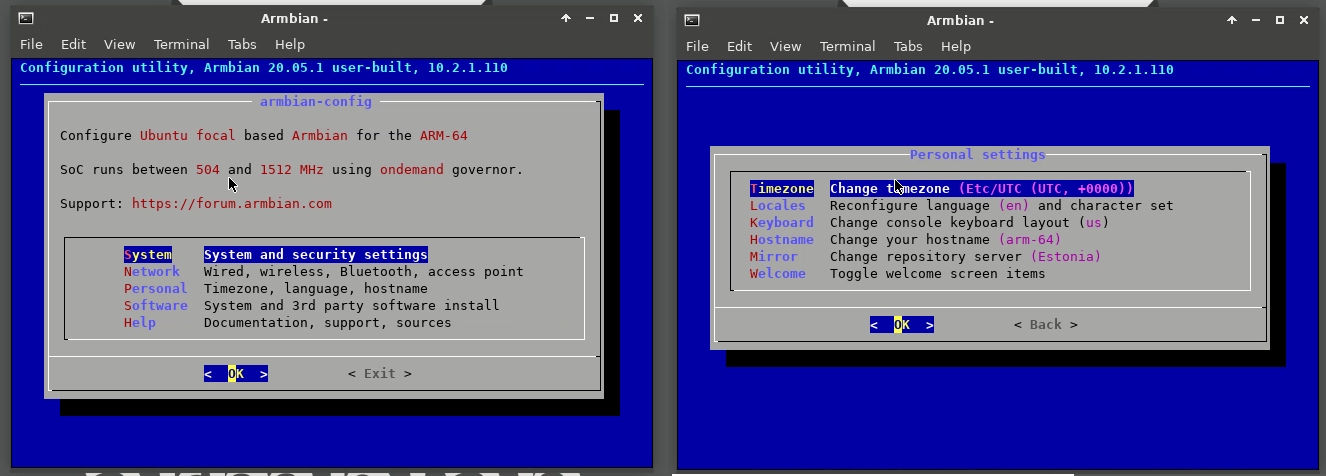This screenshot has width=1326, height=476.
Task: Open Edit menu in right terminal window
Action: [739, 46]
